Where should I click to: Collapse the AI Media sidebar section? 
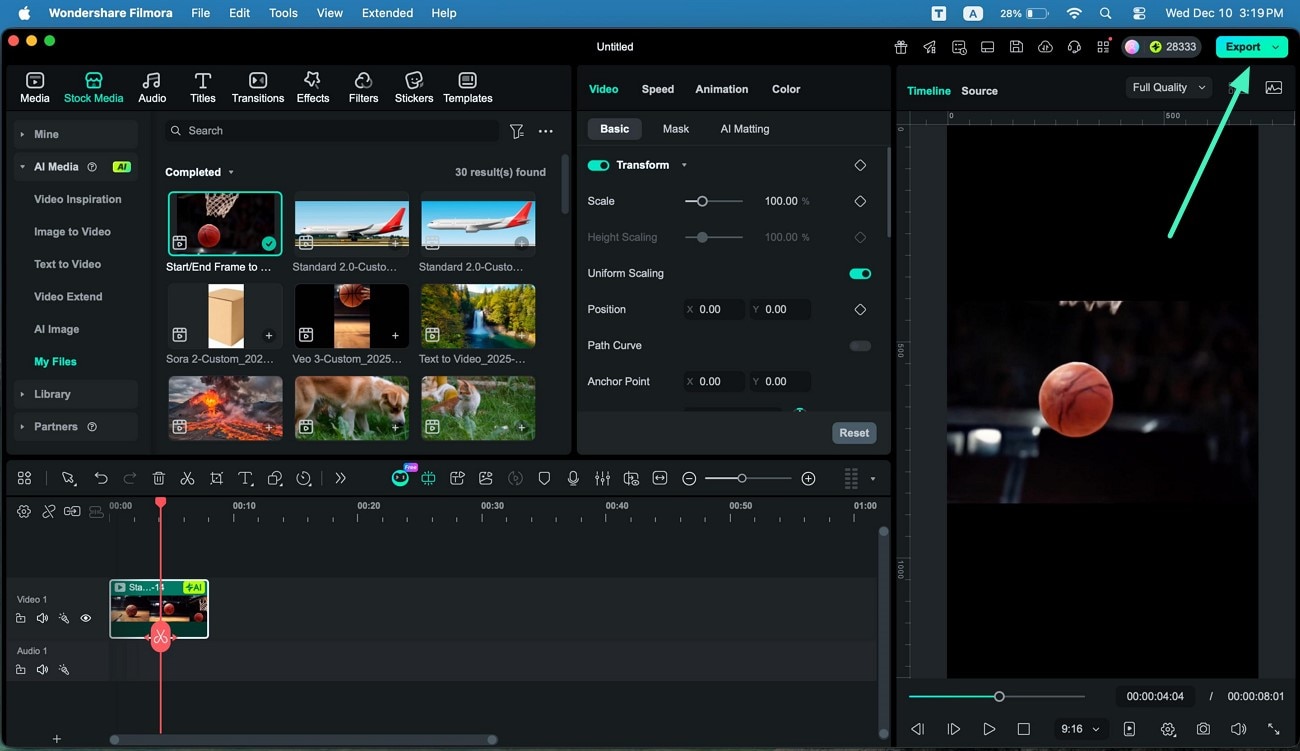click(20, 166)
